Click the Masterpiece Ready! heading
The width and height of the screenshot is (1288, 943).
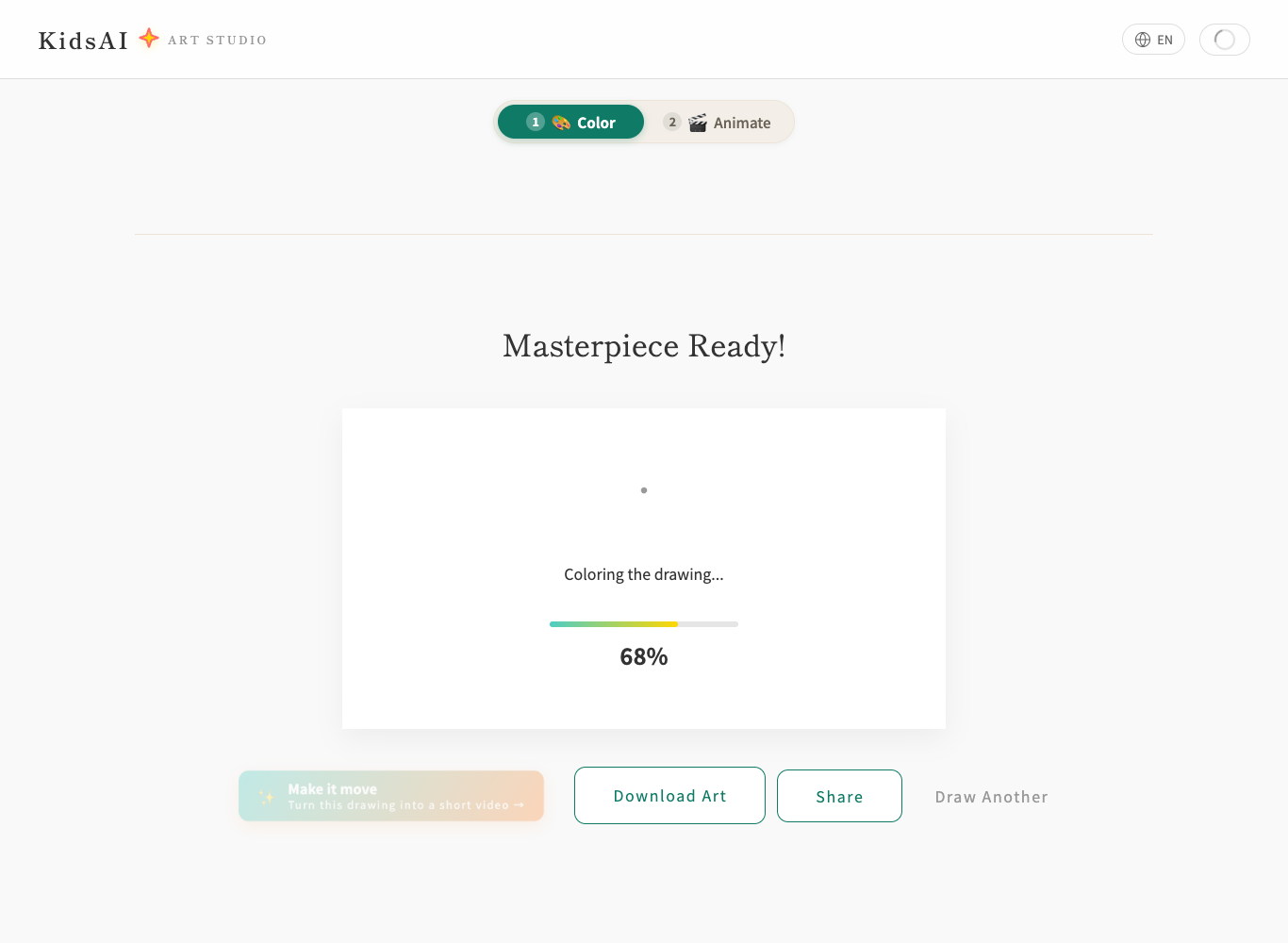click(x=644, y=346)
